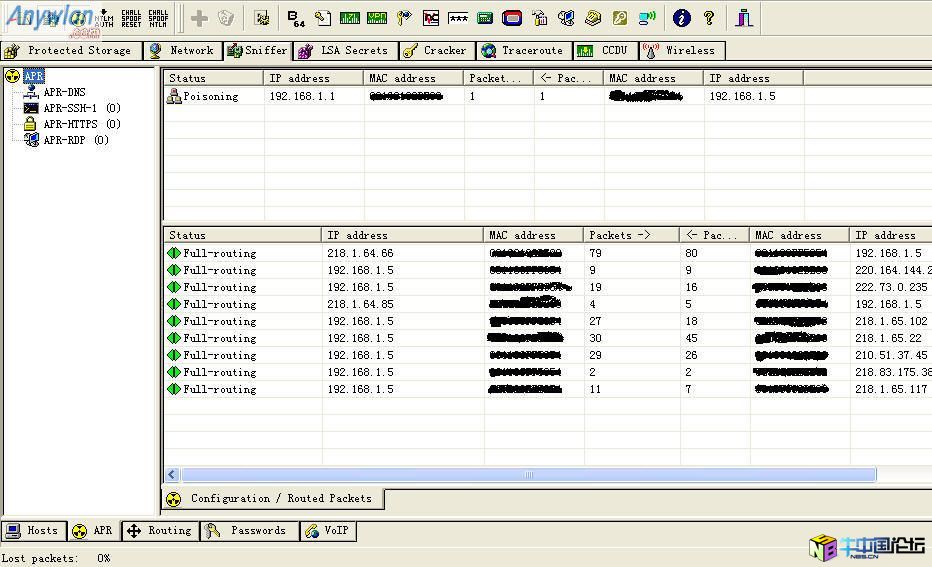Click the question mark Help icon
Viewport: 932px width, 567px height.
[709, 18]
